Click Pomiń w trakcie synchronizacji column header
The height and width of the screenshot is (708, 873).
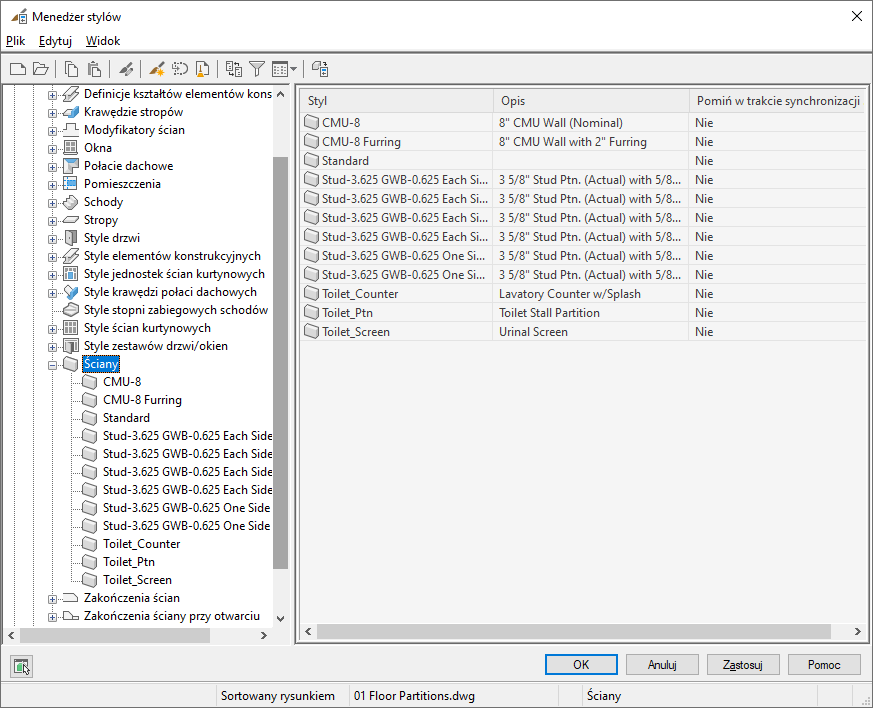[777, 101]
